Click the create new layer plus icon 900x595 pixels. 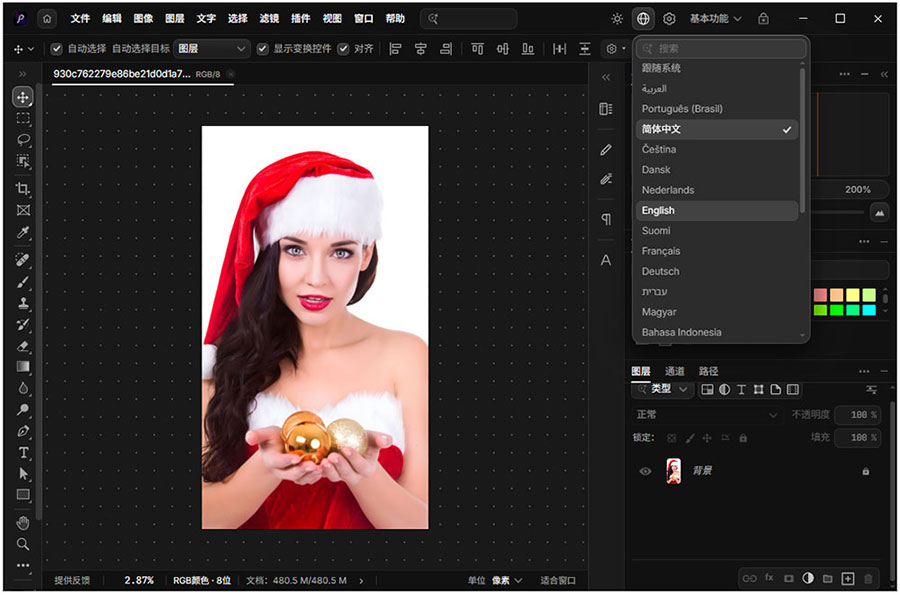click(x=848, y=578)
